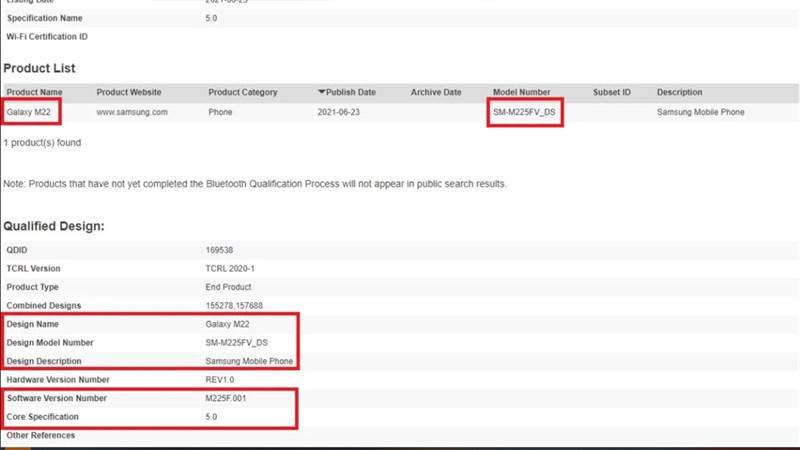Click the Software Version Number label
This screenshot has height=450, width=800.
pos(57,398)
